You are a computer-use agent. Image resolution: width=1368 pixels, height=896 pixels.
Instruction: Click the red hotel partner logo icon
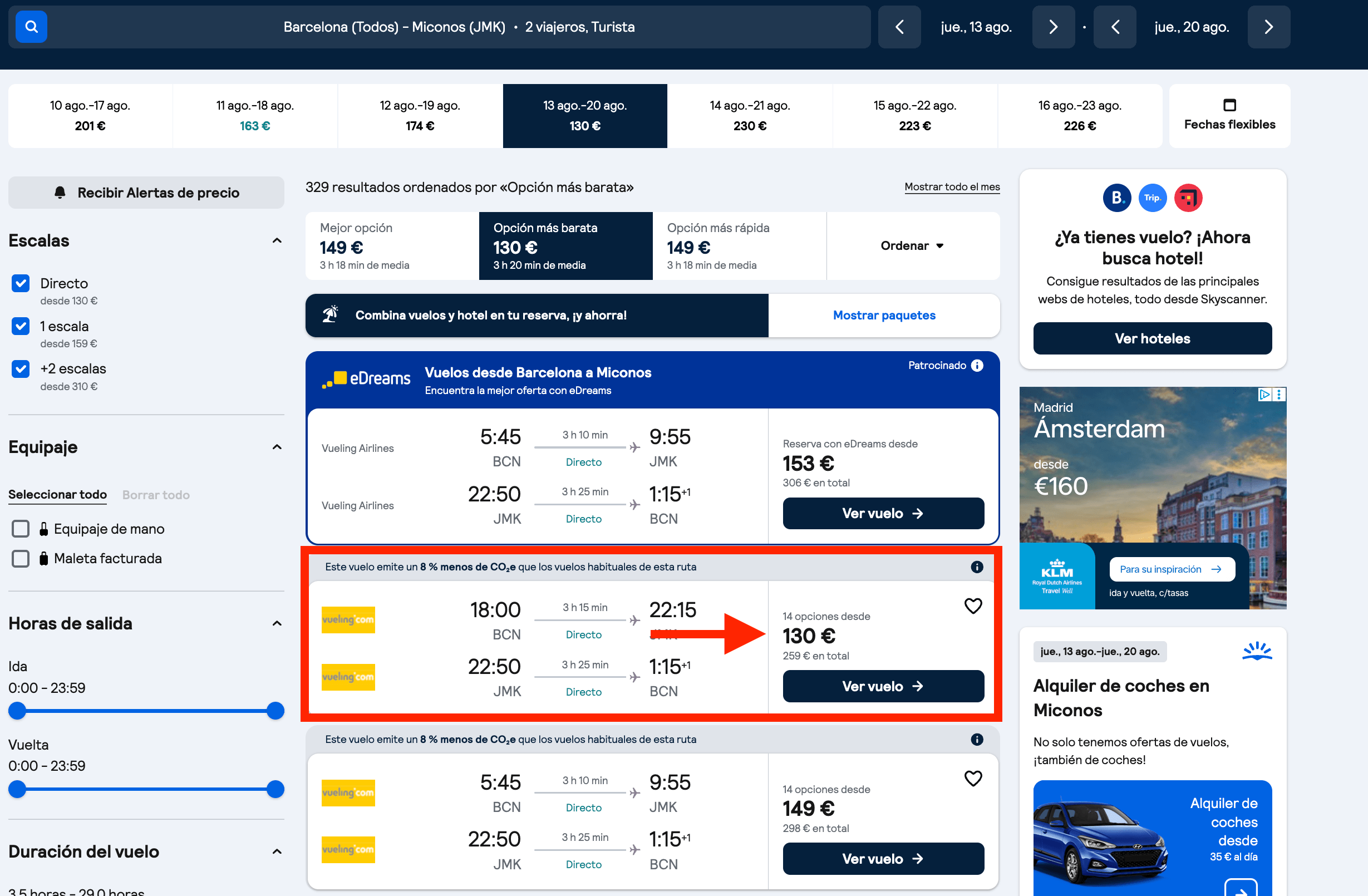[1188, 198]
